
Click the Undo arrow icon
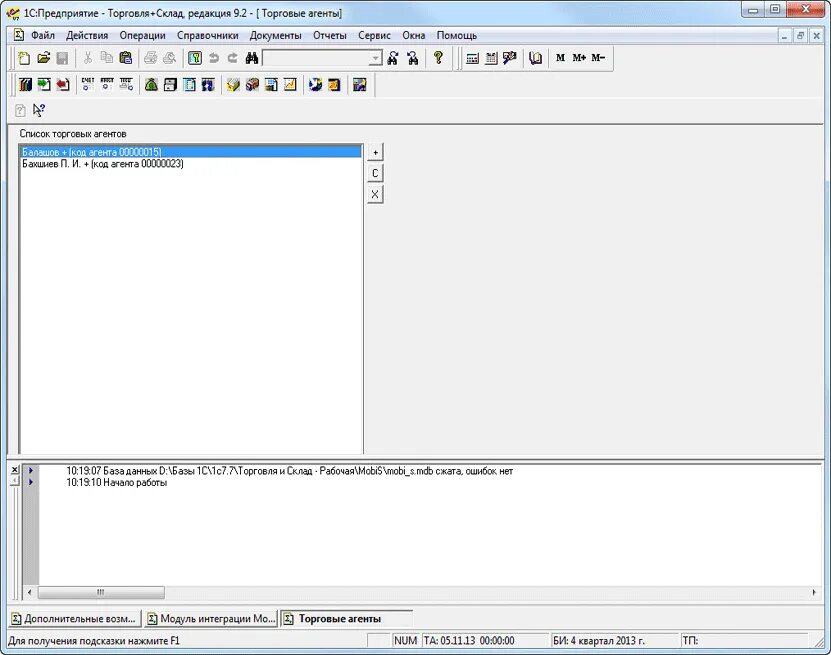coord(214,58)
